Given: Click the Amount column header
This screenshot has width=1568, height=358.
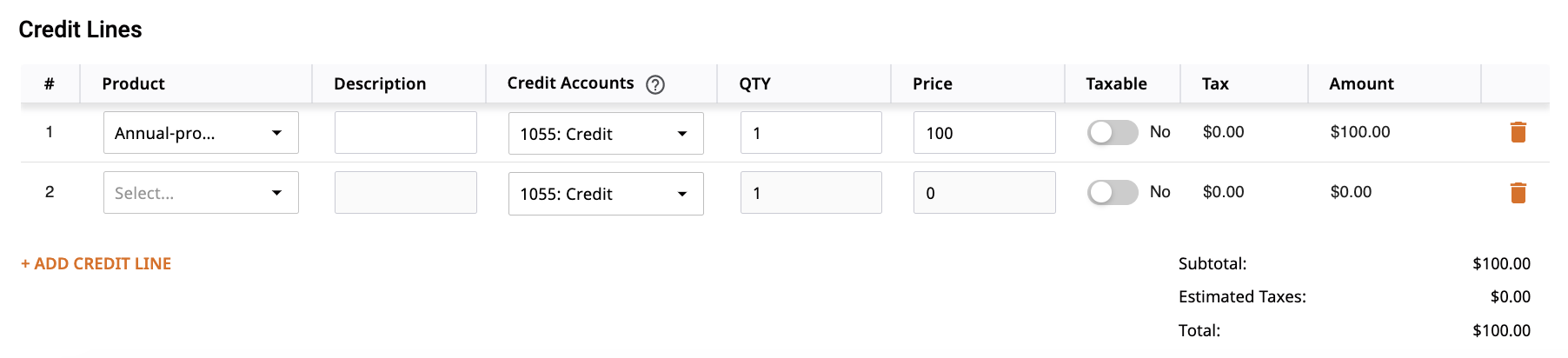Looking at the screenshot, I should [1361, 83].
